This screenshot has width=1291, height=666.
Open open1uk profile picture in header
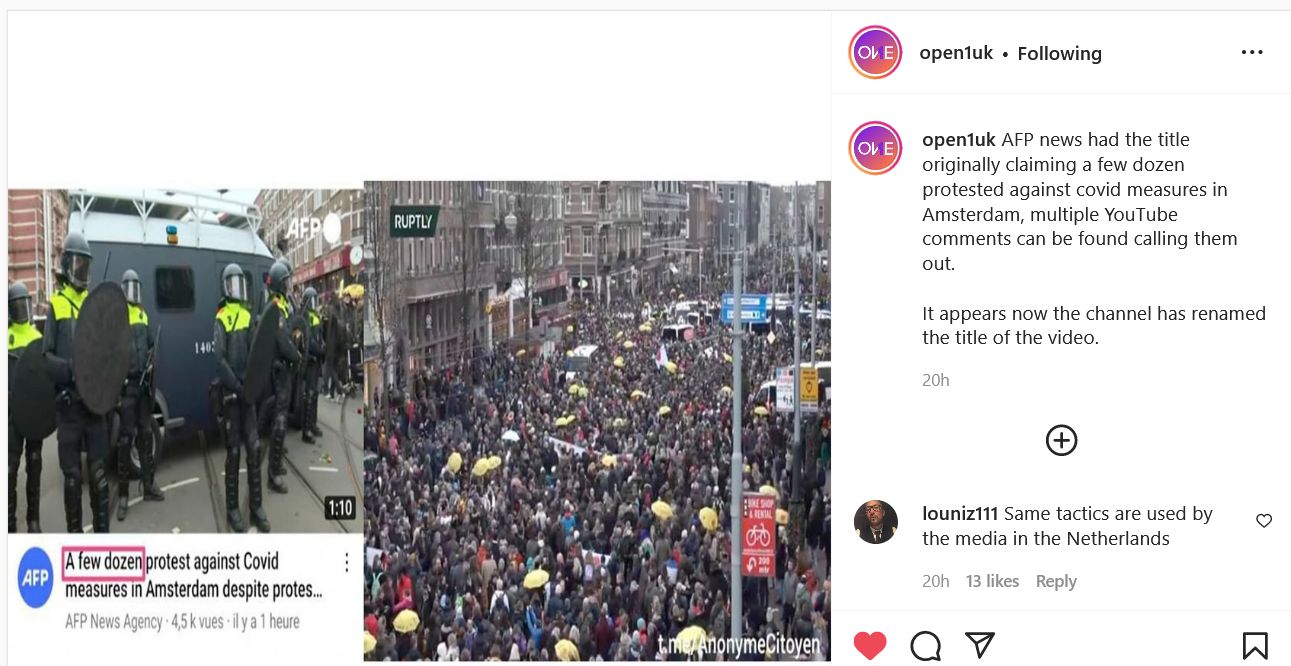click(875, 52)
